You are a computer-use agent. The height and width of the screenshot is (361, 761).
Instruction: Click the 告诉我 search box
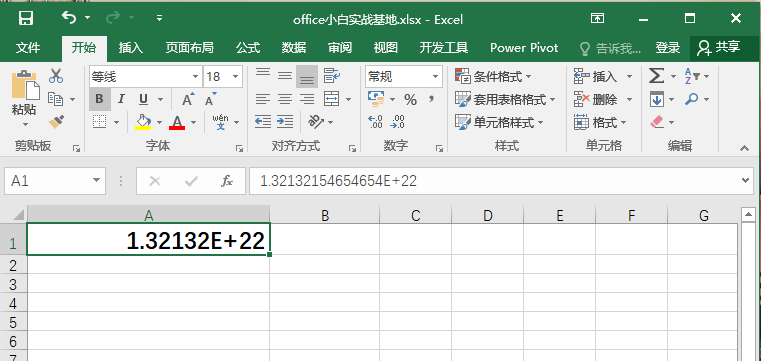611,48
